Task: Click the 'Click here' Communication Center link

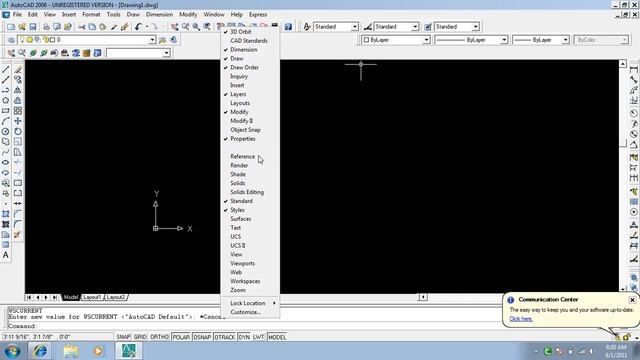Action: [521, 319]
